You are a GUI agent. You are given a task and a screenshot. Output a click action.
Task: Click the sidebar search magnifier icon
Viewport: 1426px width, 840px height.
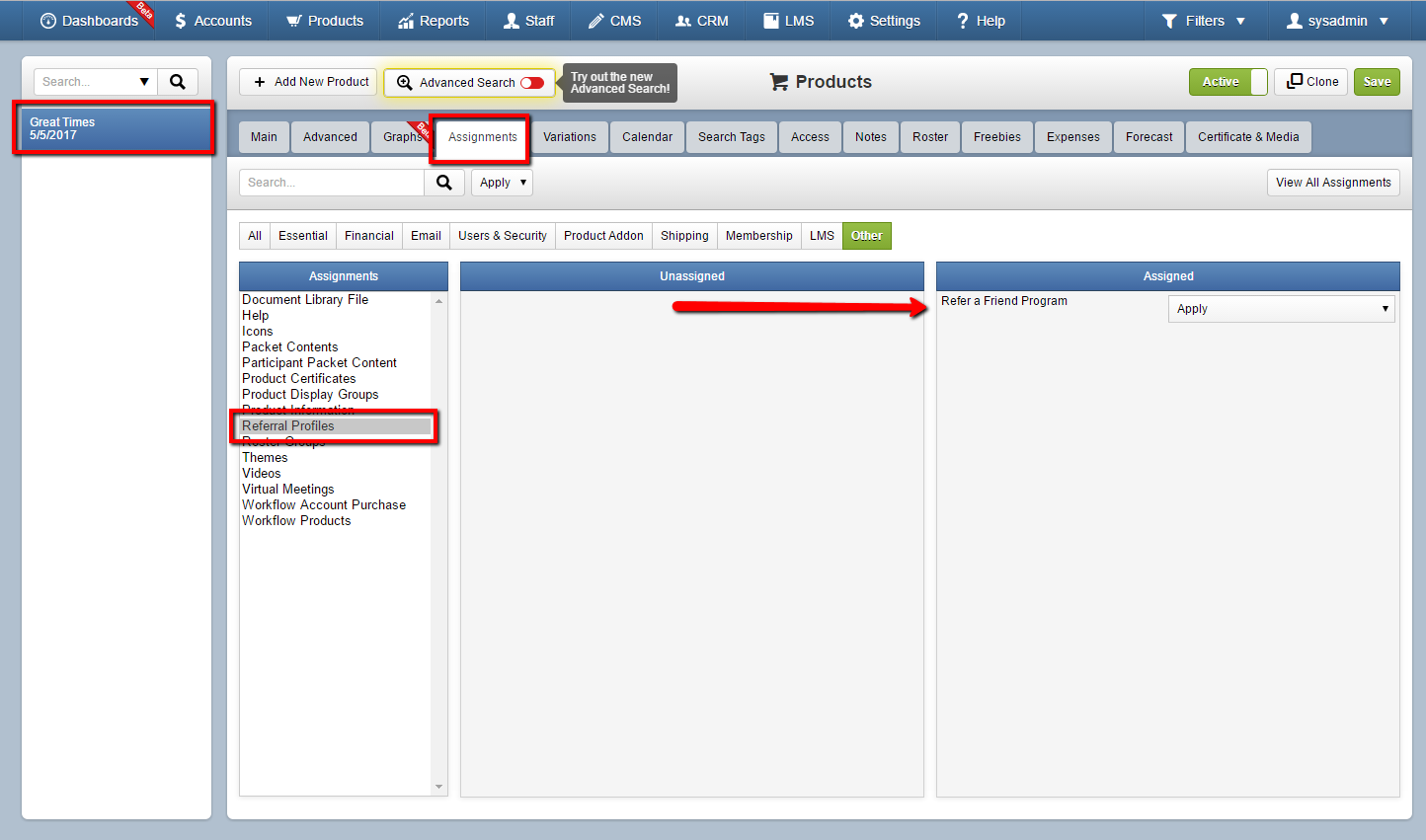[x=178, y=82]
